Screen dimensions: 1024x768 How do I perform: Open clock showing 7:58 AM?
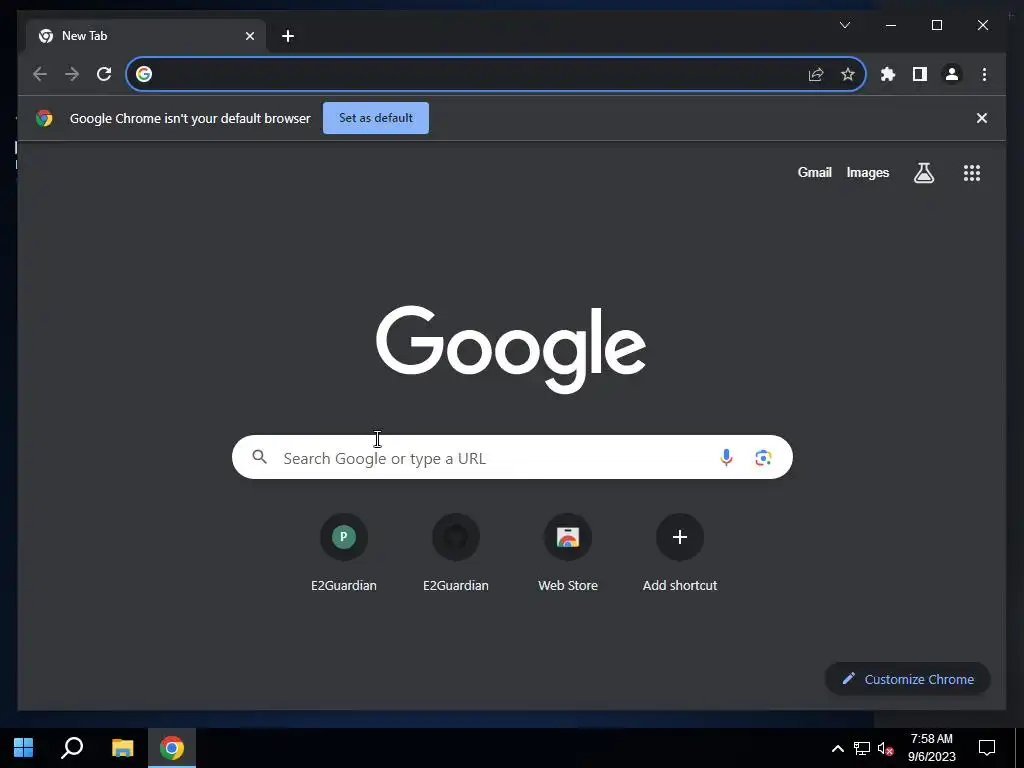pyautogui.click(x=932, y=748)
